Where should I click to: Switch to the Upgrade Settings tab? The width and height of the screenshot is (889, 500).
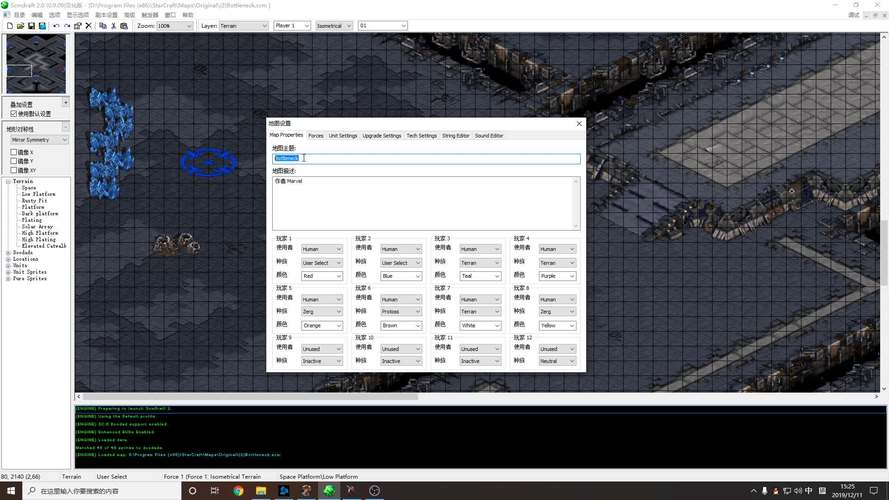382,136
